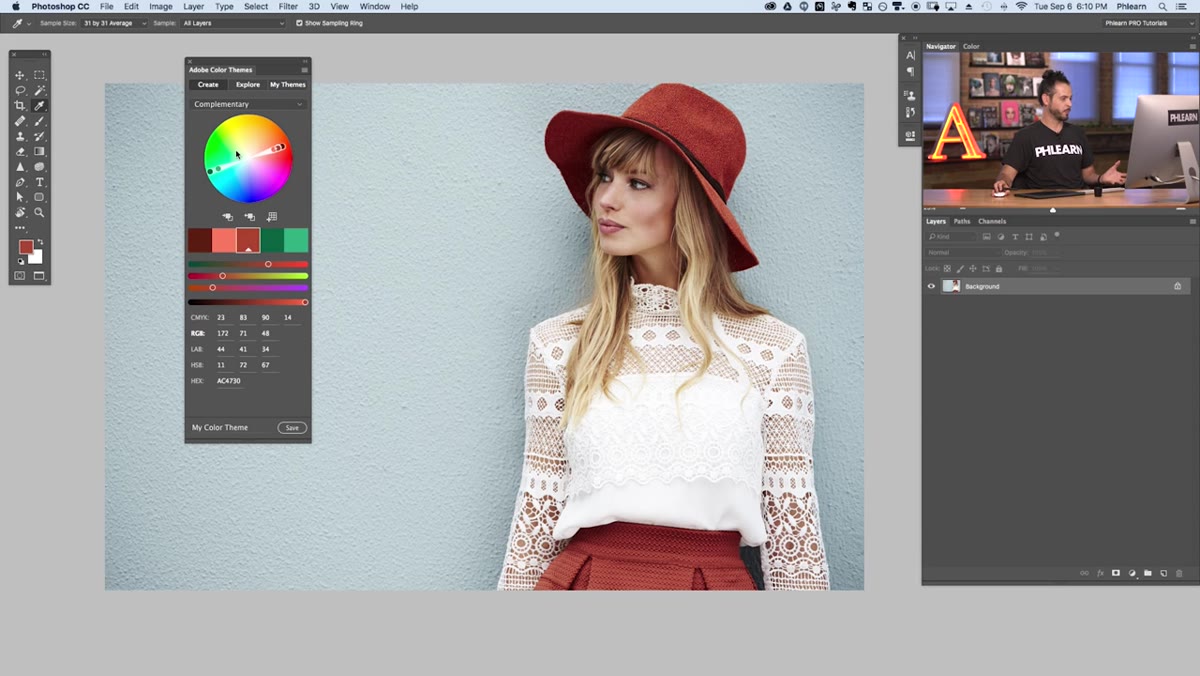Select the Sharpen/Blur triangle tool
Screen dimensions: 1200x676
(20, 167)
